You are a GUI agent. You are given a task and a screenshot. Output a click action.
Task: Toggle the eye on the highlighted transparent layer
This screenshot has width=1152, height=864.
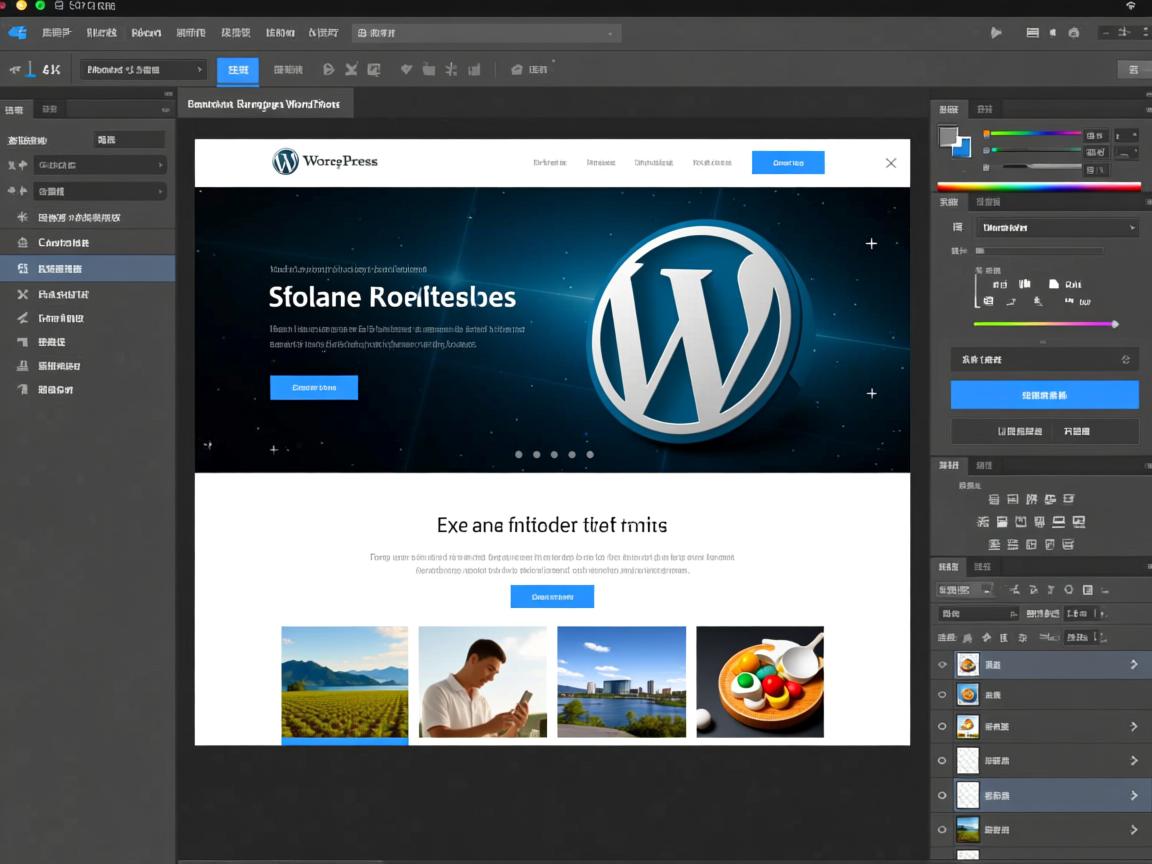point(941,795)
